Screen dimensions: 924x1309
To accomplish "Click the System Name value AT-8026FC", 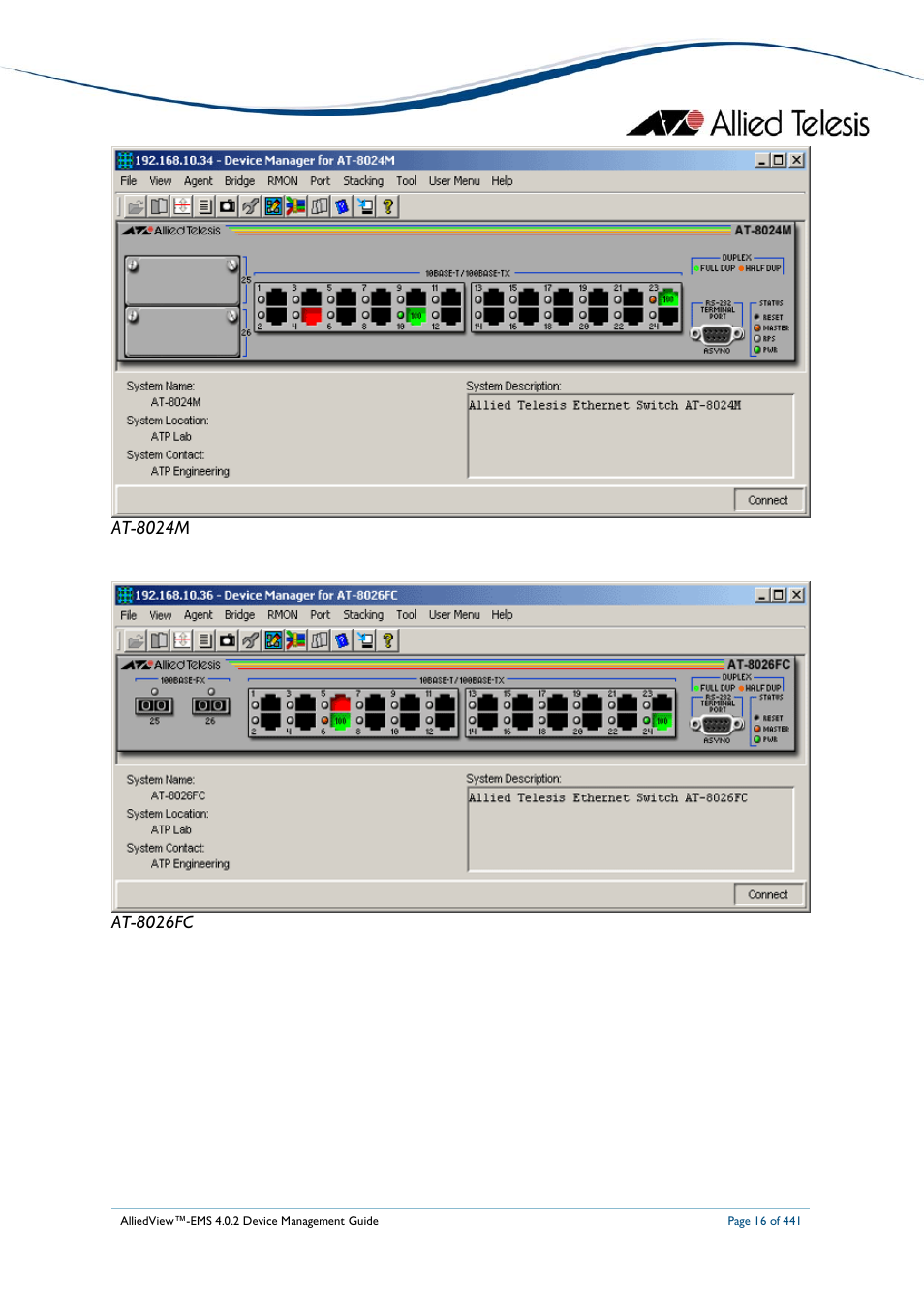I will (178, 795).
